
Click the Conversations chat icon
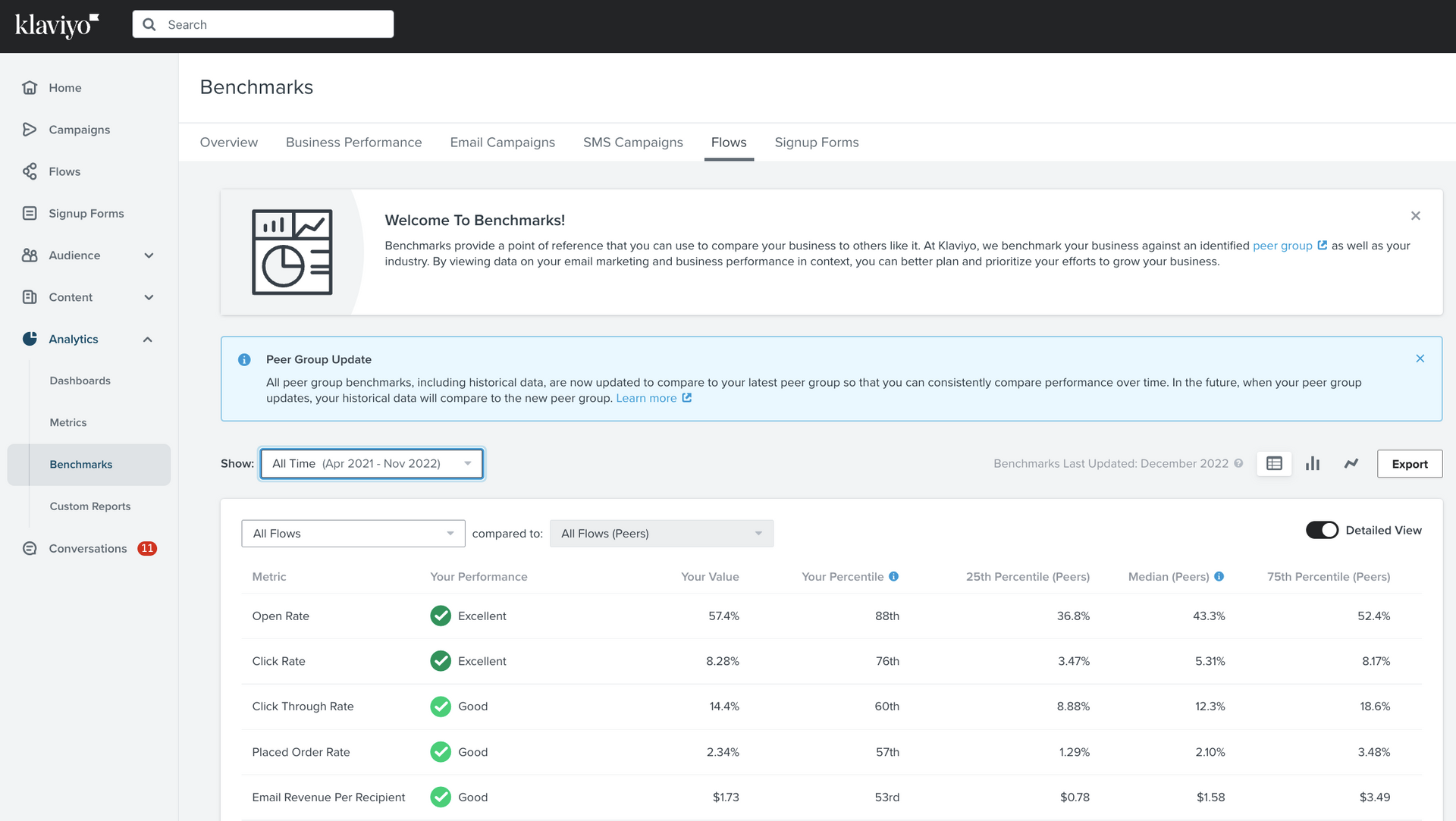tap(30, 548)
